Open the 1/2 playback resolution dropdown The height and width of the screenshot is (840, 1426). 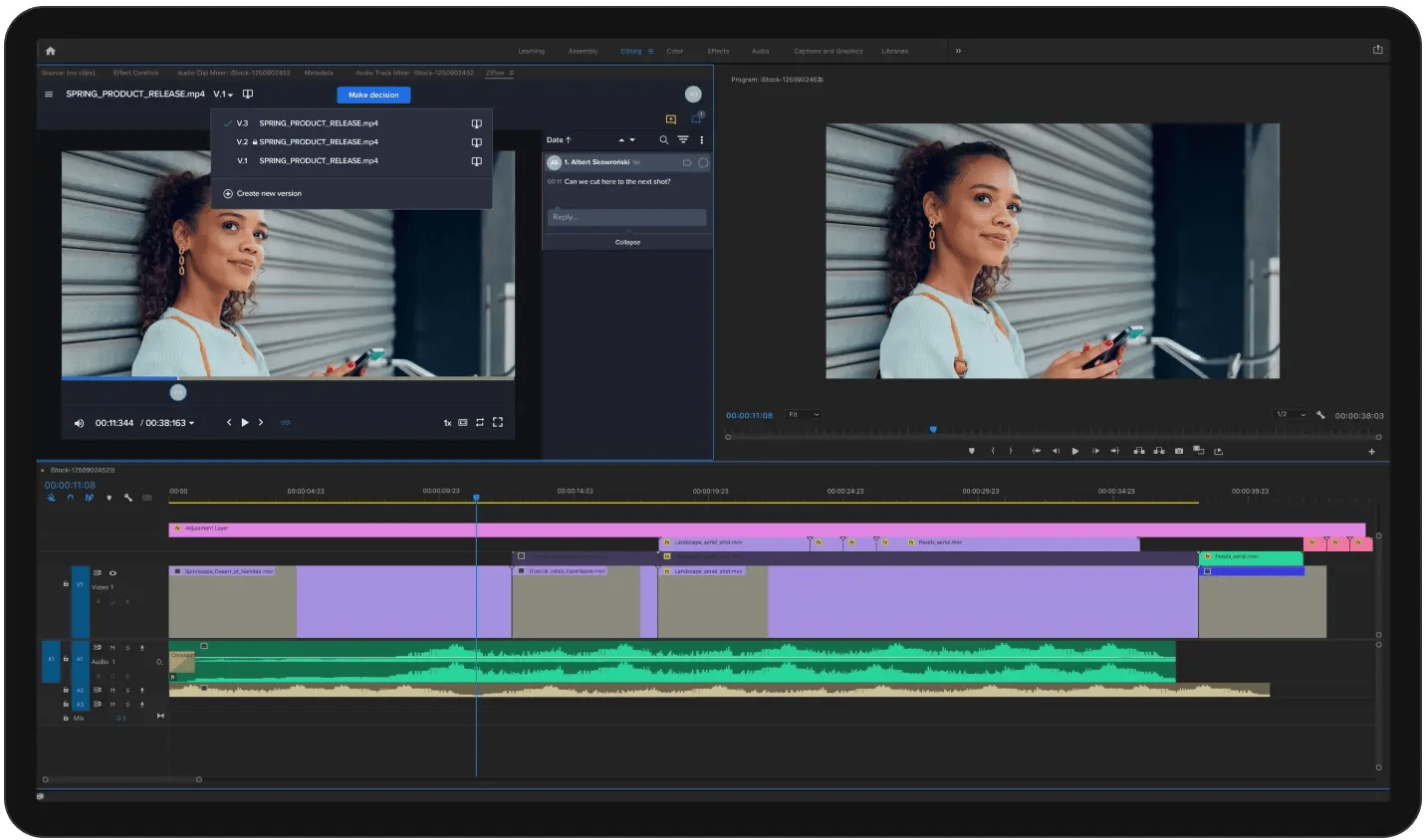1291,415
